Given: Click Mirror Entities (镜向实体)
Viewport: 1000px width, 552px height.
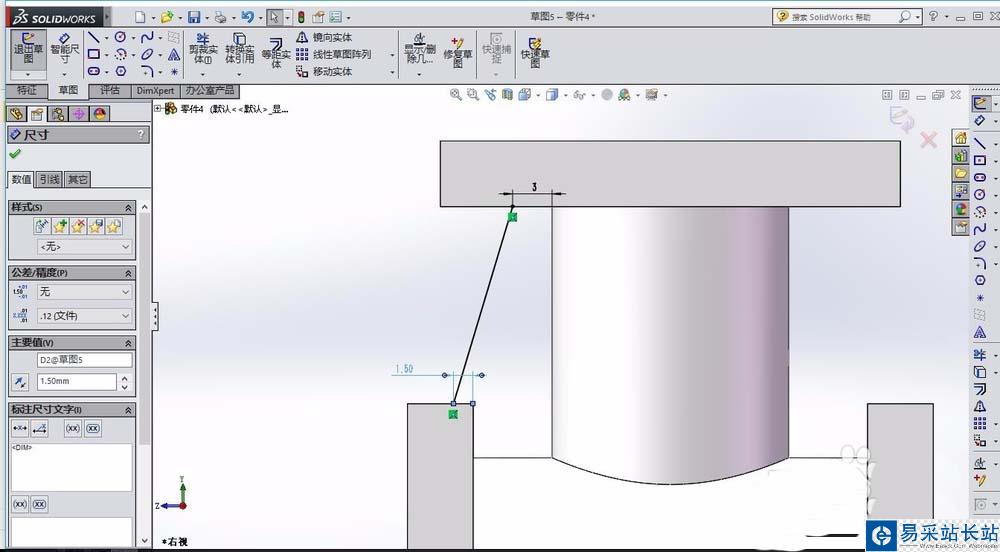Looking at the screenshot, I should pos(324,38).
